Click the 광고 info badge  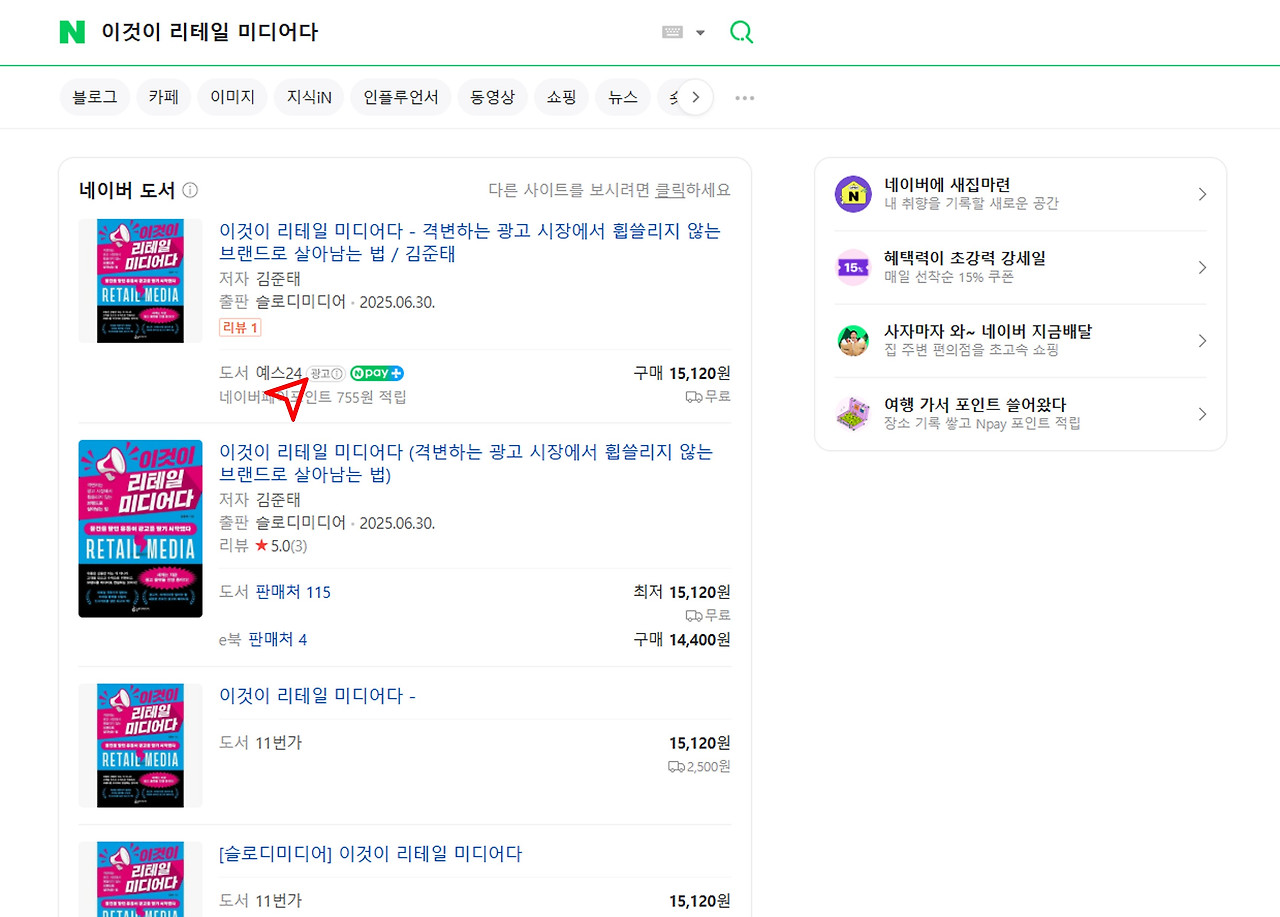click(326, 374)
